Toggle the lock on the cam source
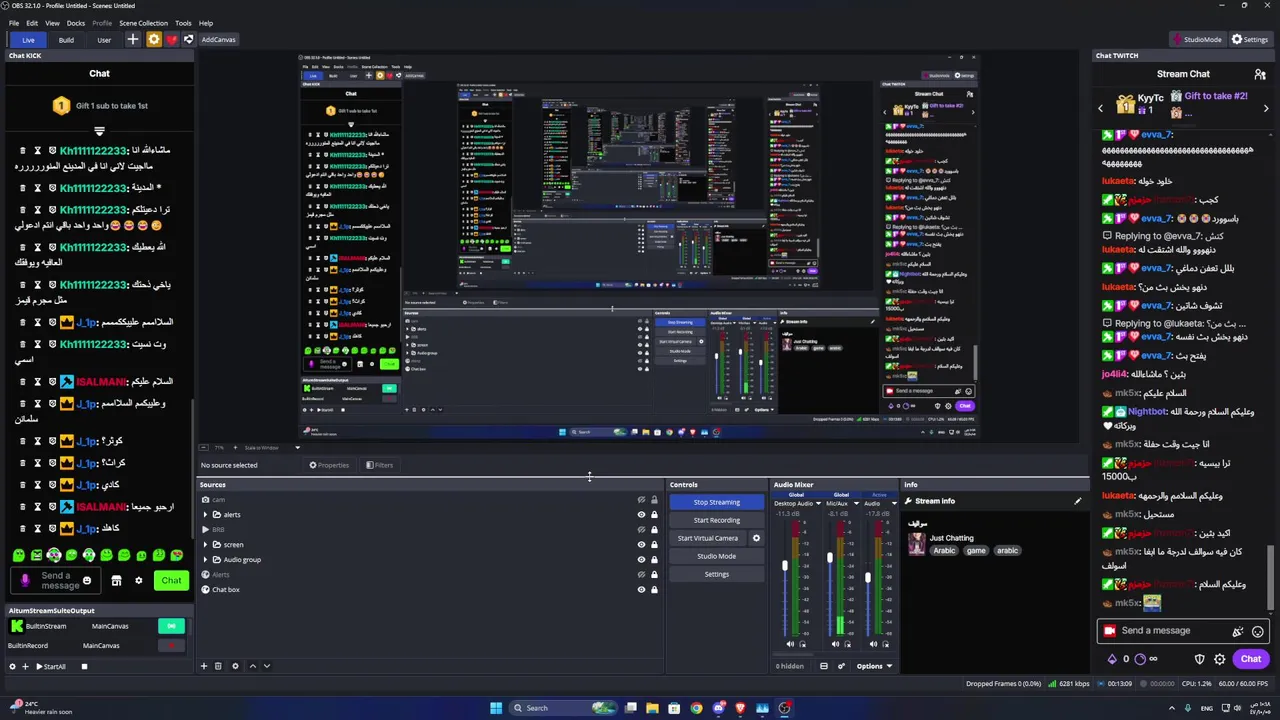 click(655, 500)
